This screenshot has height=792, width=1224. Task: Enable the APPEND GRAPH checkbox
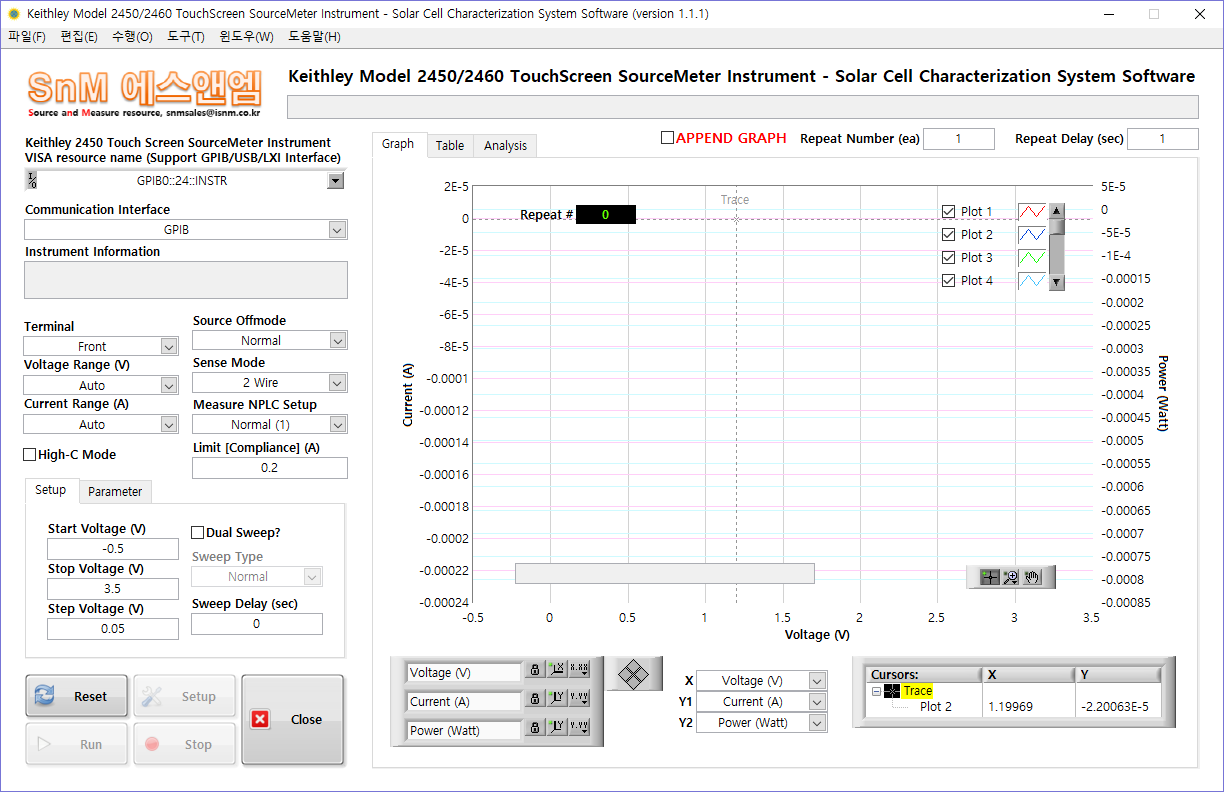pyautogui.click(x=667, y=138)
